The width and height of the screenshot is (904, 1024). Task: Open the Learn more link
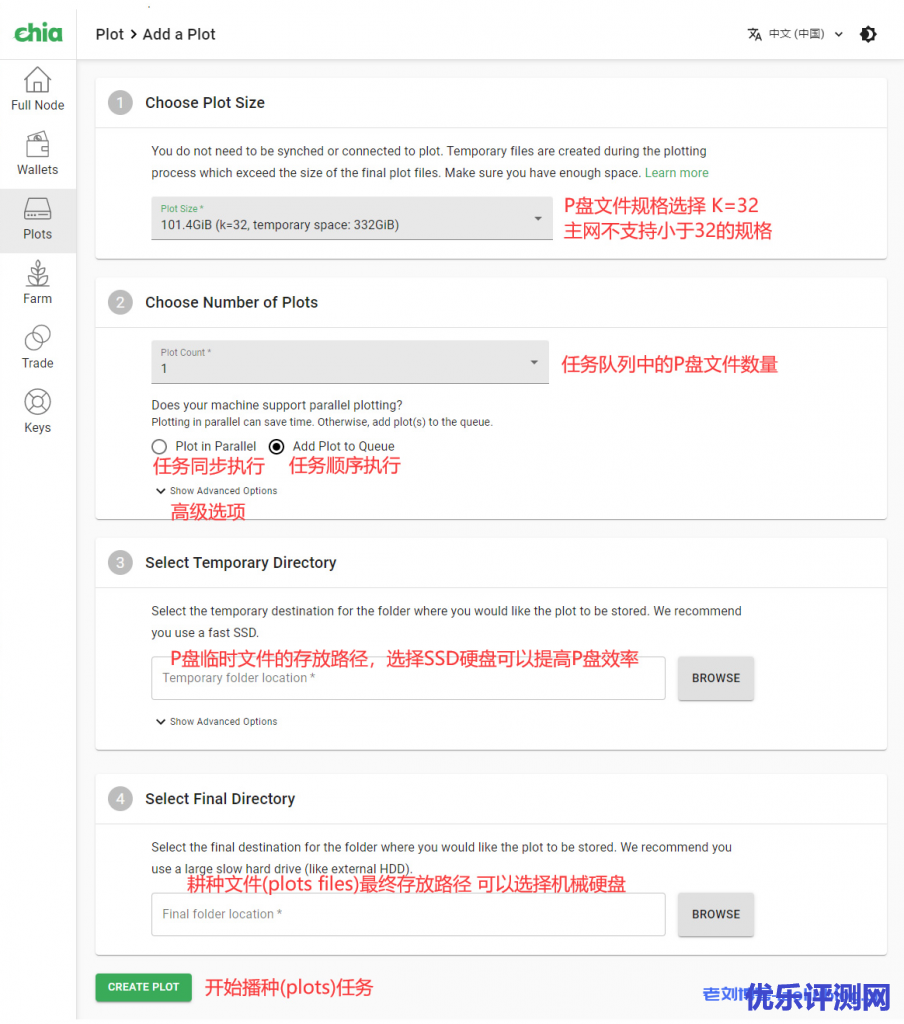677,173
